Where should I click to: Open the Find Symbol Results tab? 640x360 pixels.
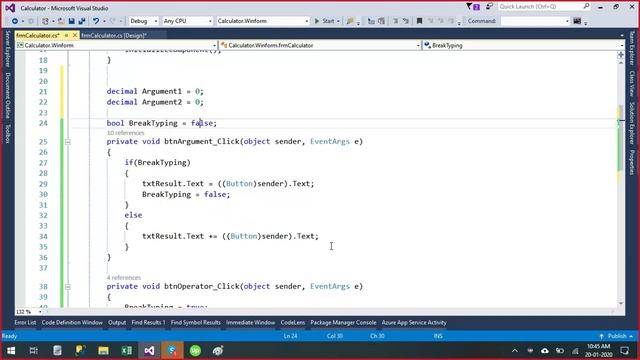pyautogui.click(x=196, y=322)
